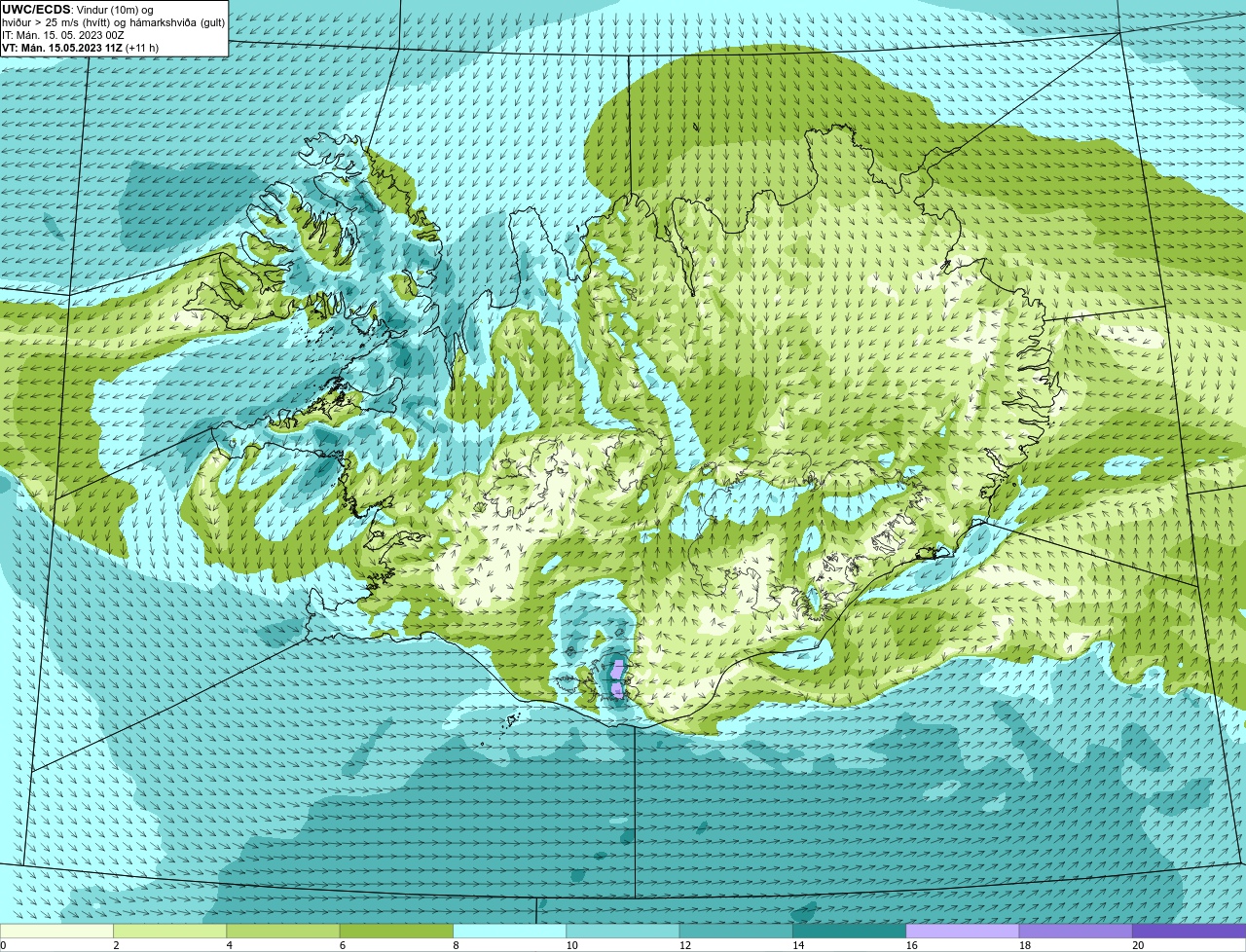Viewport: 1246px width, 952px height.
Task: Click the purple wind-maximum patch on the map
Action: pos(617,677)
